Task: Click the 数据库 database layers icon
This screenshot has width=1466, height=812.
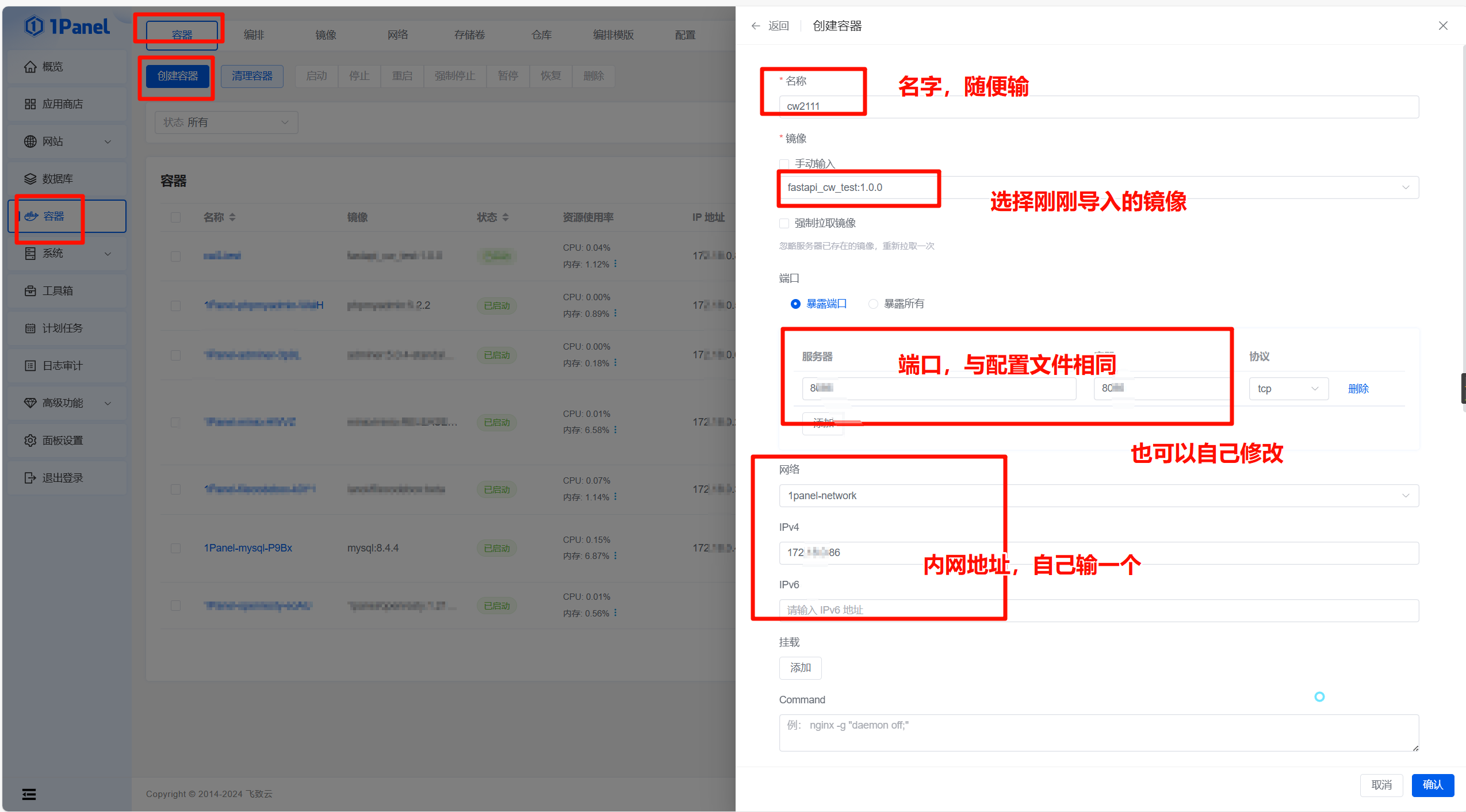Action: pos(30,179)
